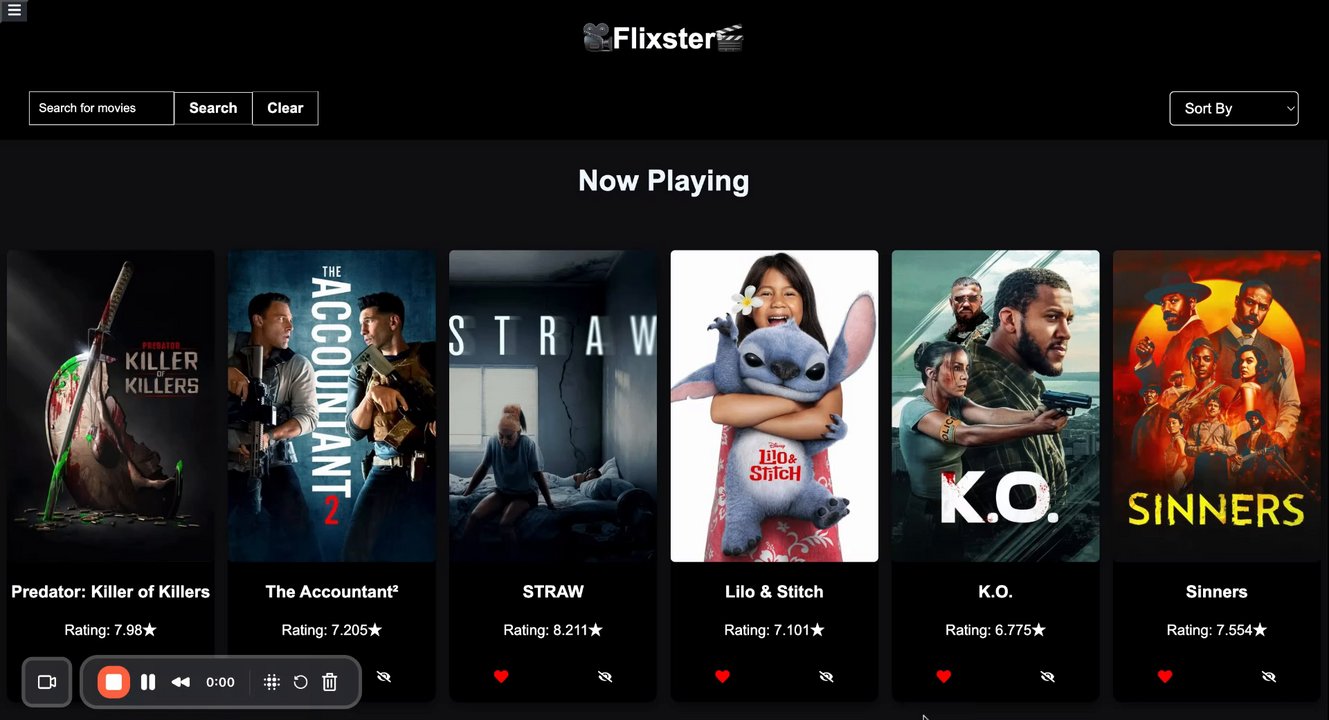Focus the Search for movies input field
Image resolution: width=1329 pixels, height=720 pixels.
click(101, 108)
